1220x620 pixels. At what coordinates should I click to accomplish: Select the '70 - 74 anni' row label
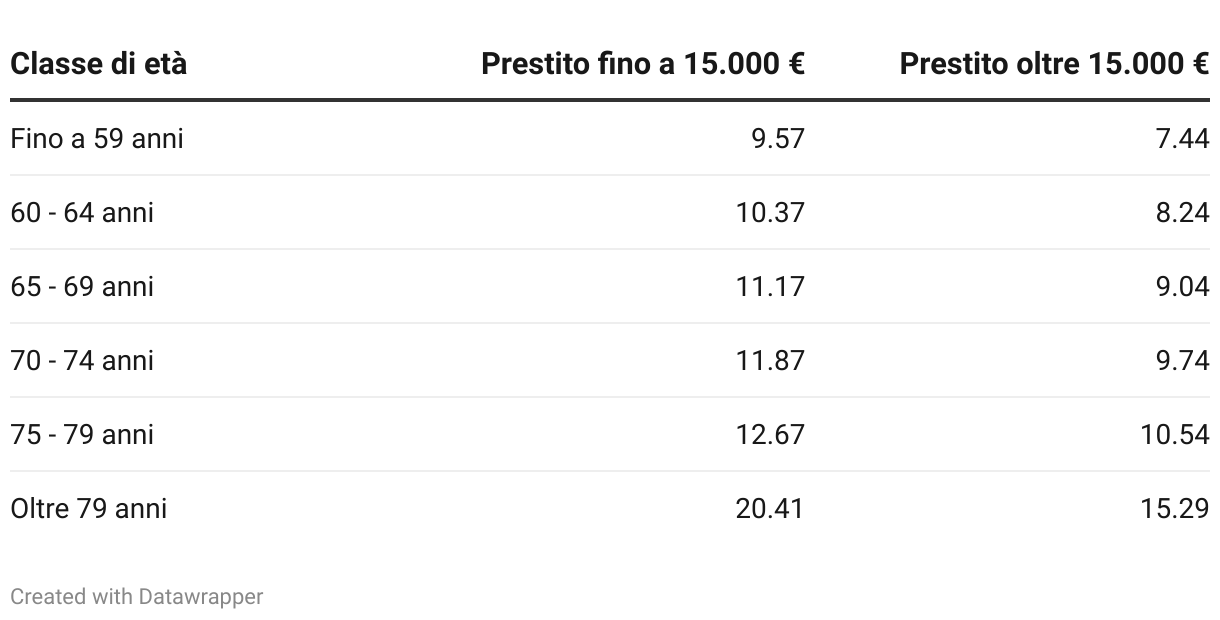click(82, 360)
